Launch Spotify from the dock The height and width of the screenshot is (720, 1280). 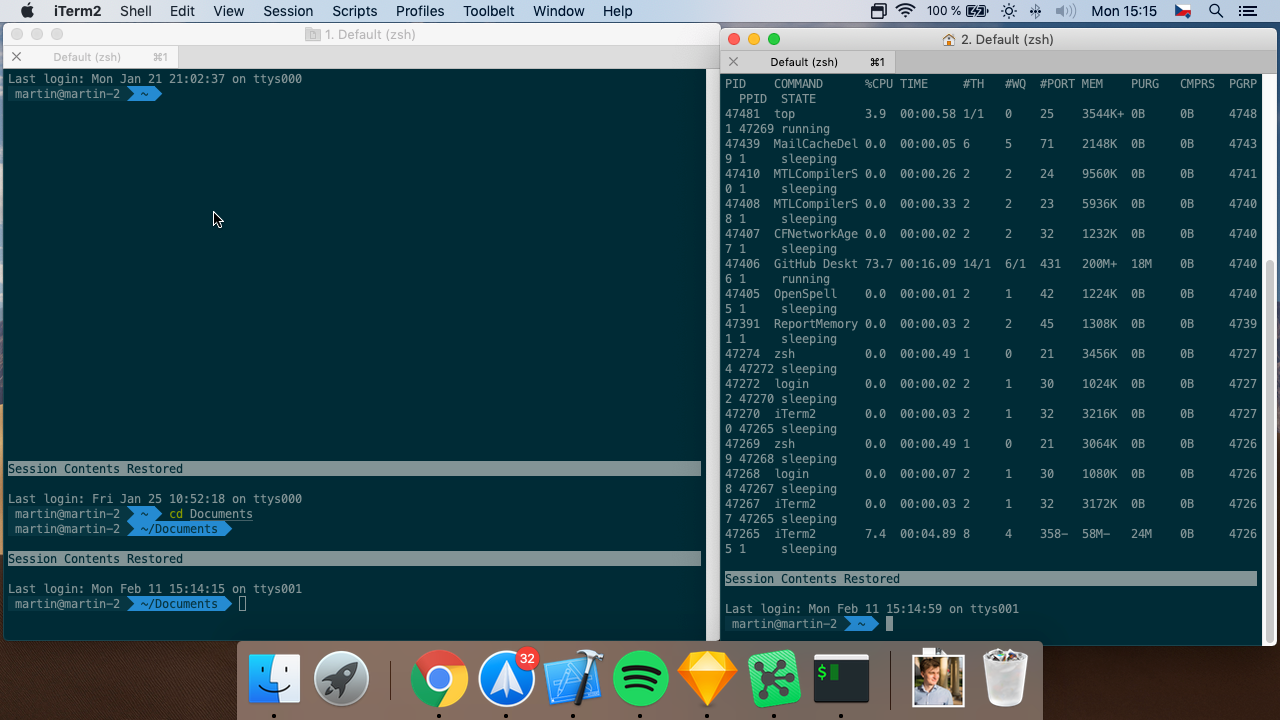pyautogui.click(x=640, y=679)
